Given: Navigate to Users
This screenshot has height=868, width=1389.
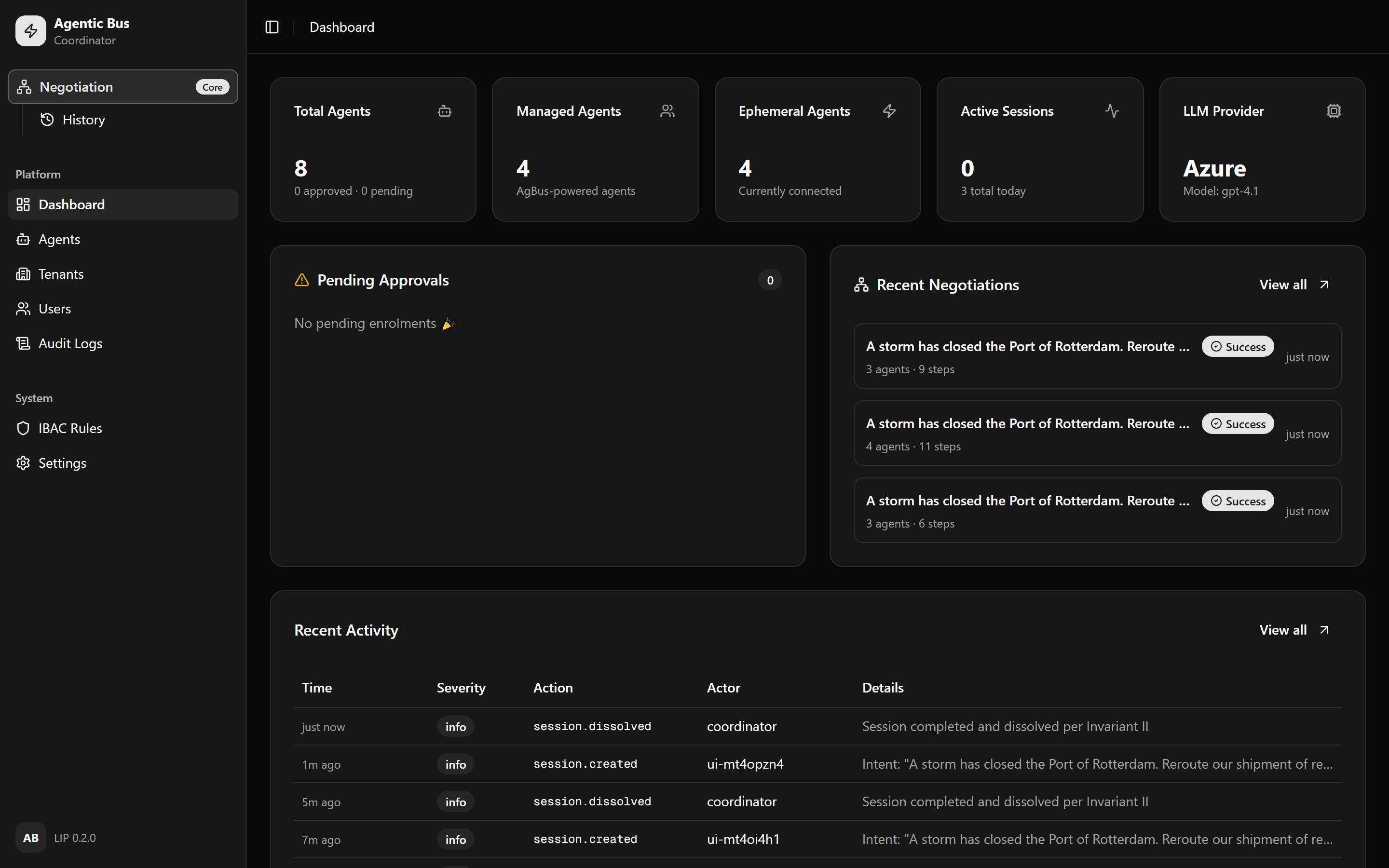Looking at the screenshot, I should click(123, 309).
